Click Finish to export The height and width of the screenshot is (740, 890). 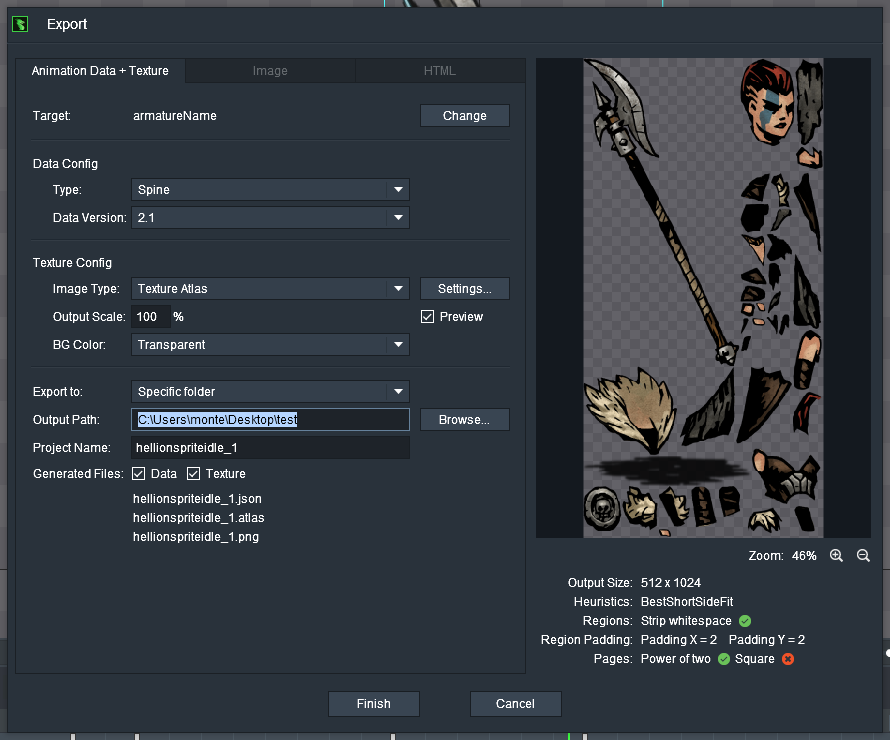tap(373, 704)
